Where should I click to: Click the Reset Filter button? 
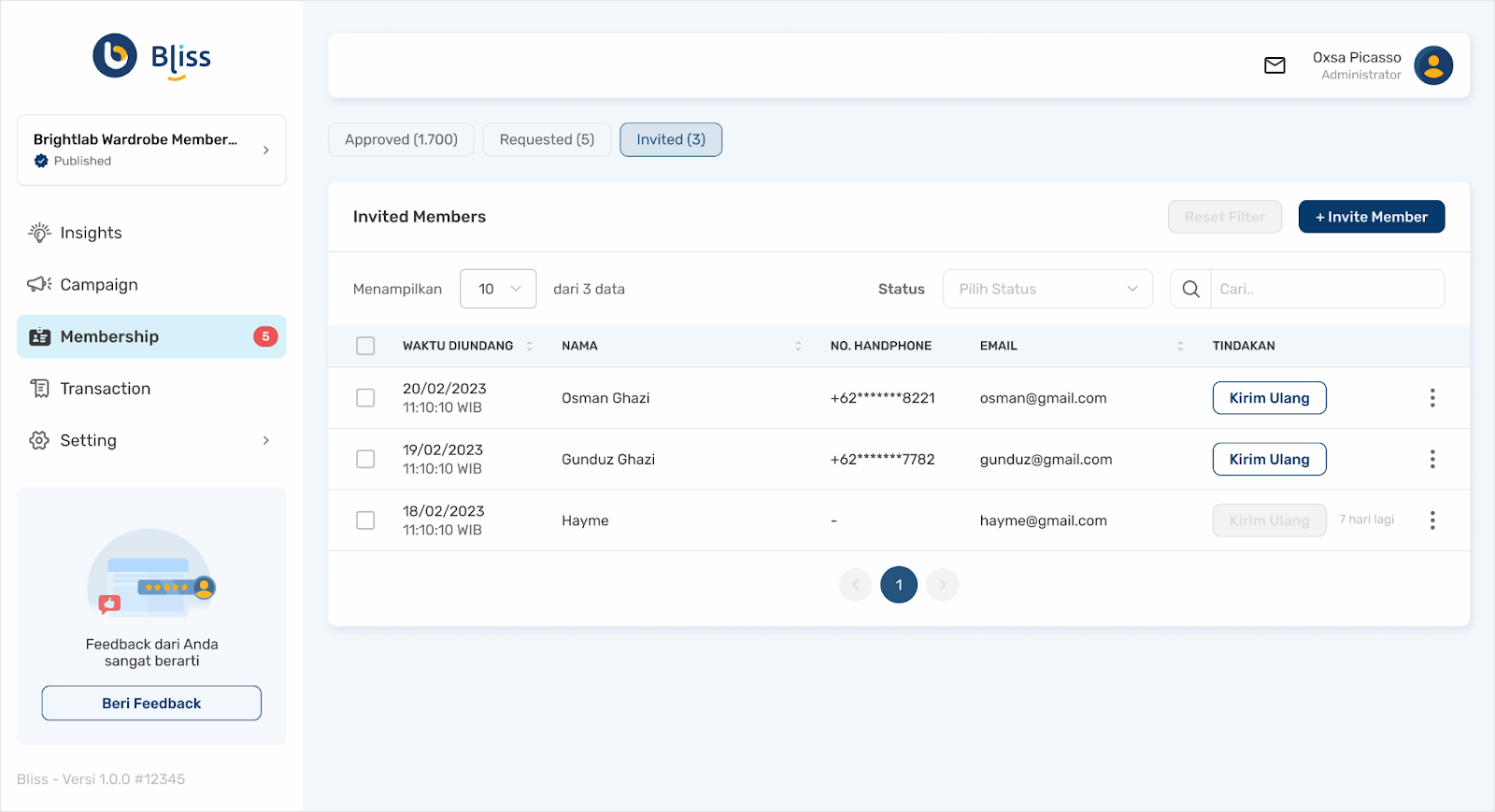tap(1225, 217)
